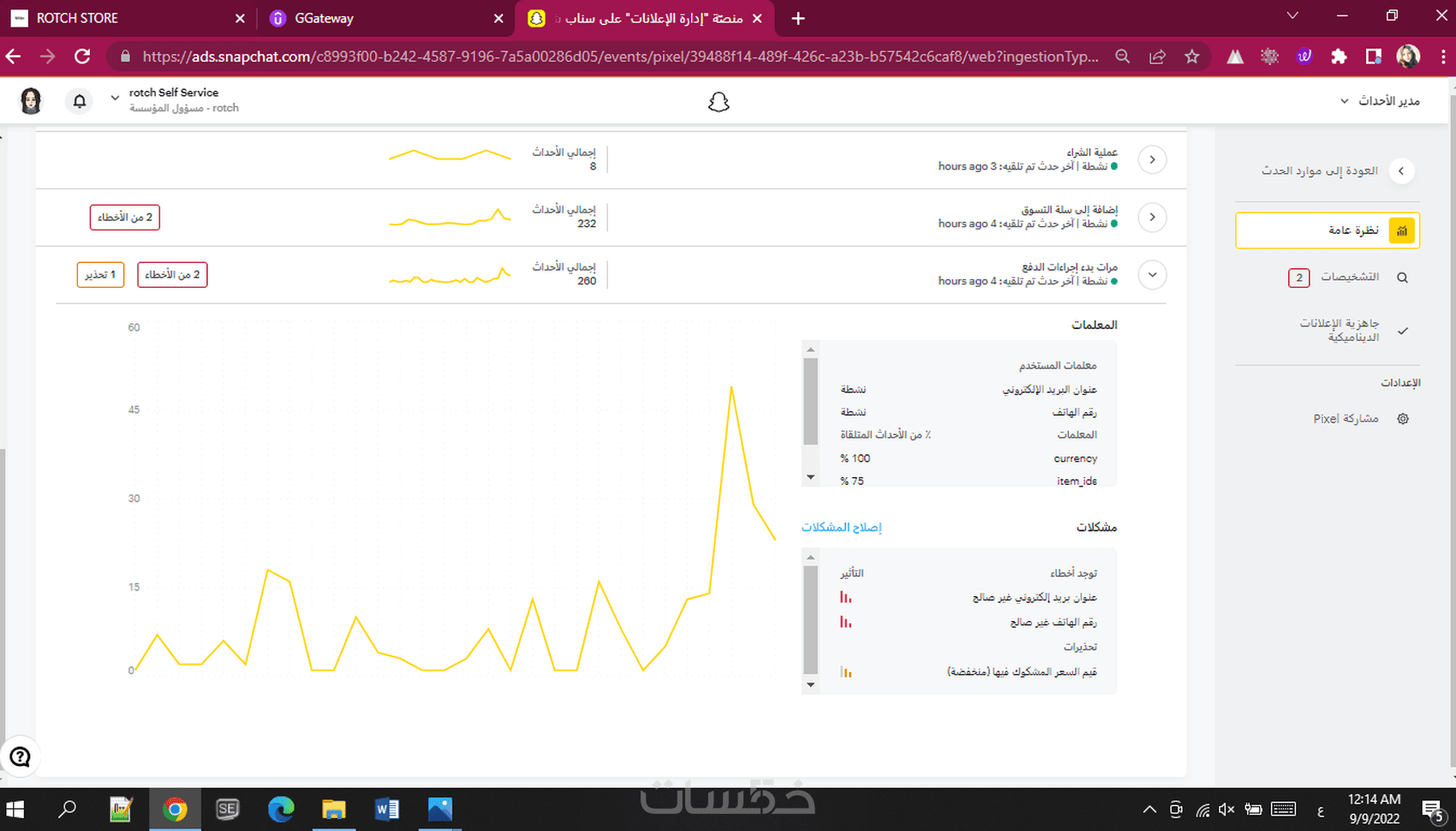Expand the purchase event row
1456x831 pixels.
click(x=1152, y=159)
